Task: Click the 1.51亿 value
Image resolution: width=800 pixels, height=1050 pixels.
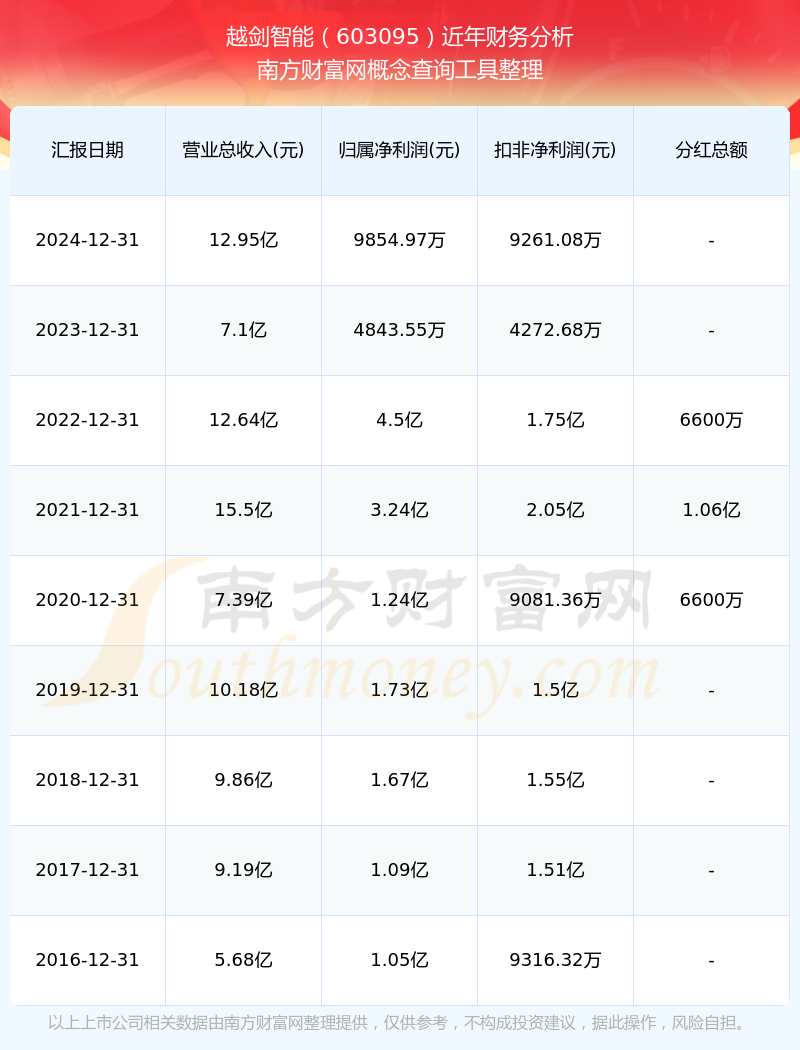Action: (556, 870)
